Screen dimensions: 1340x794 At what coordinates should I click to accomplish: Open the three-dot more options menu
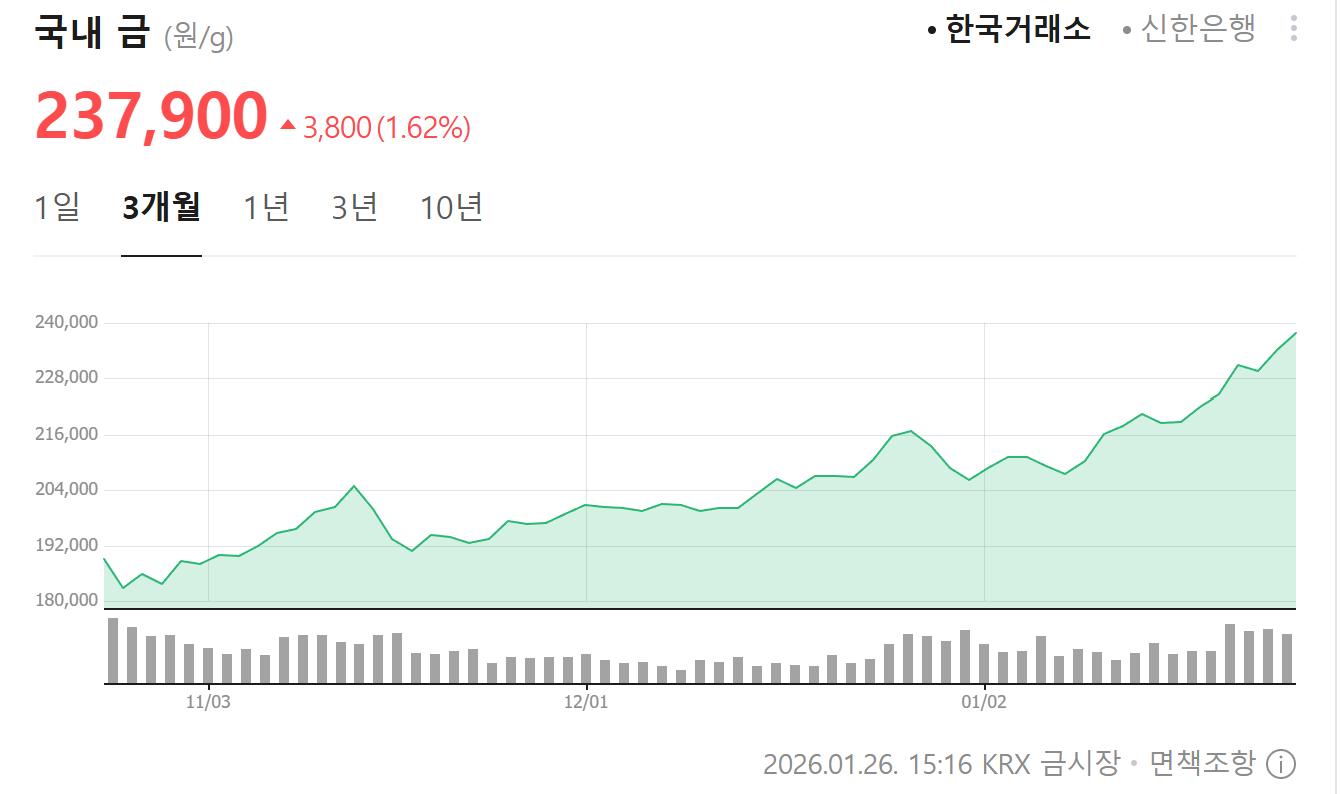(x=1293, y=29)
